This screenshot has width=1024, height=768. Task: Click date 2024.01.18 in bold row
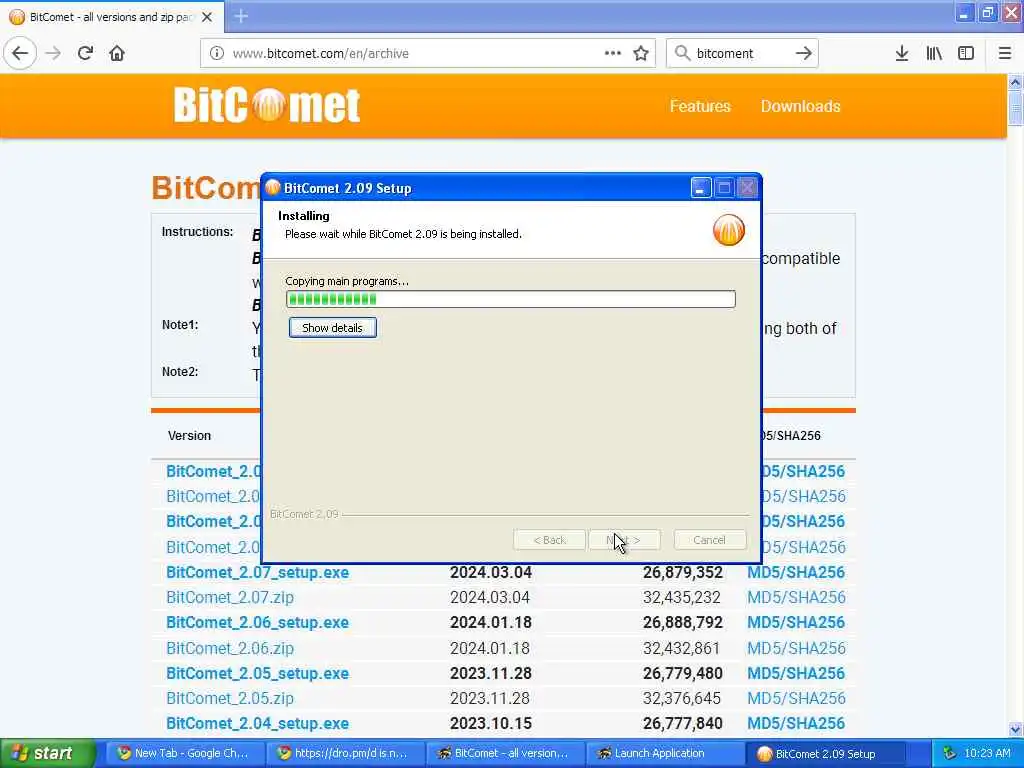pyautogui.click(x=490, y=622)
